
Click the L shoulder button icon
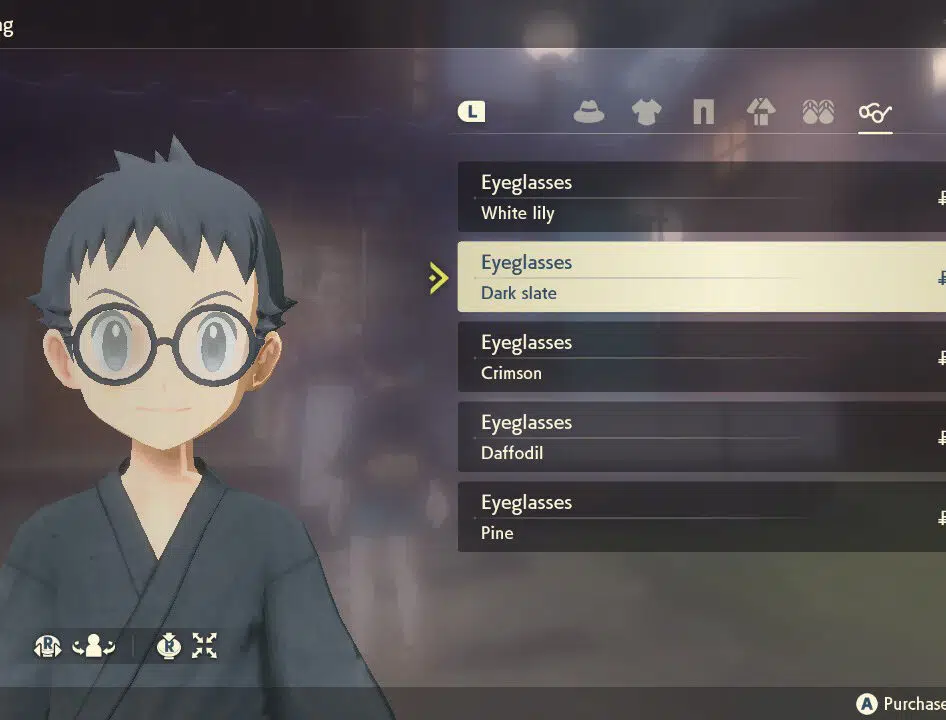(x=471, y=112)
